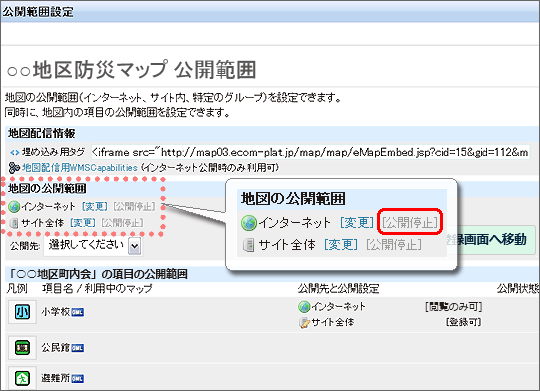Click [閲覧のみ可] status for 小学校

[453, 307]
